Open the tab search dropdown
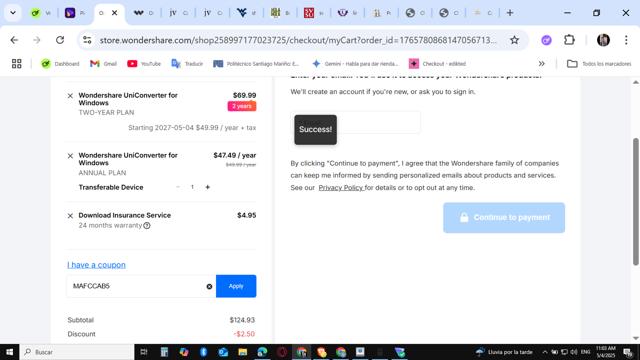Image resolution: width=640 pixels, height=360 pixels. (13, 13)
